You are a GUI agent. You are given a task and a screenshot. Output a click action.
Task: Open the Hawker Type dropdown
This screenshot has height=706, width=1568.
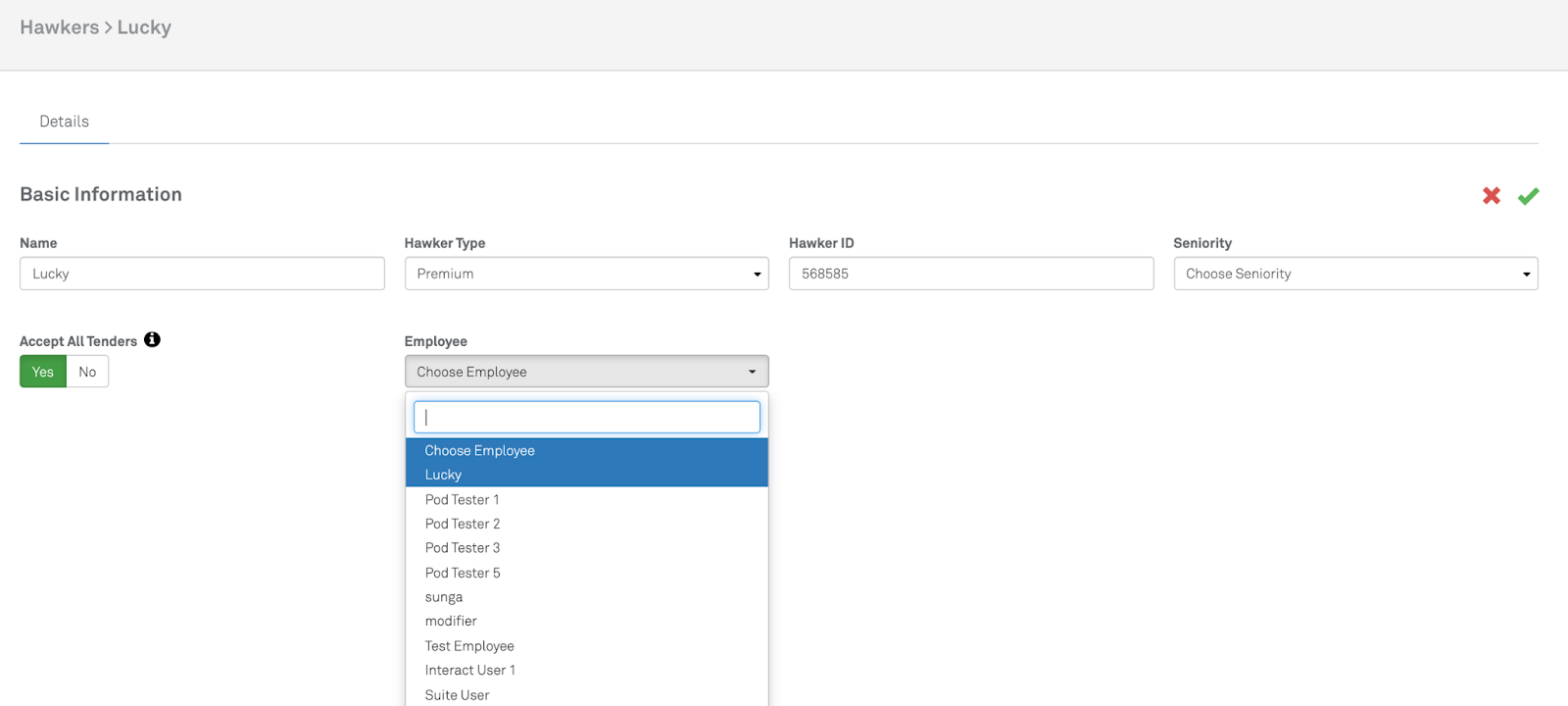click(586, 274)
